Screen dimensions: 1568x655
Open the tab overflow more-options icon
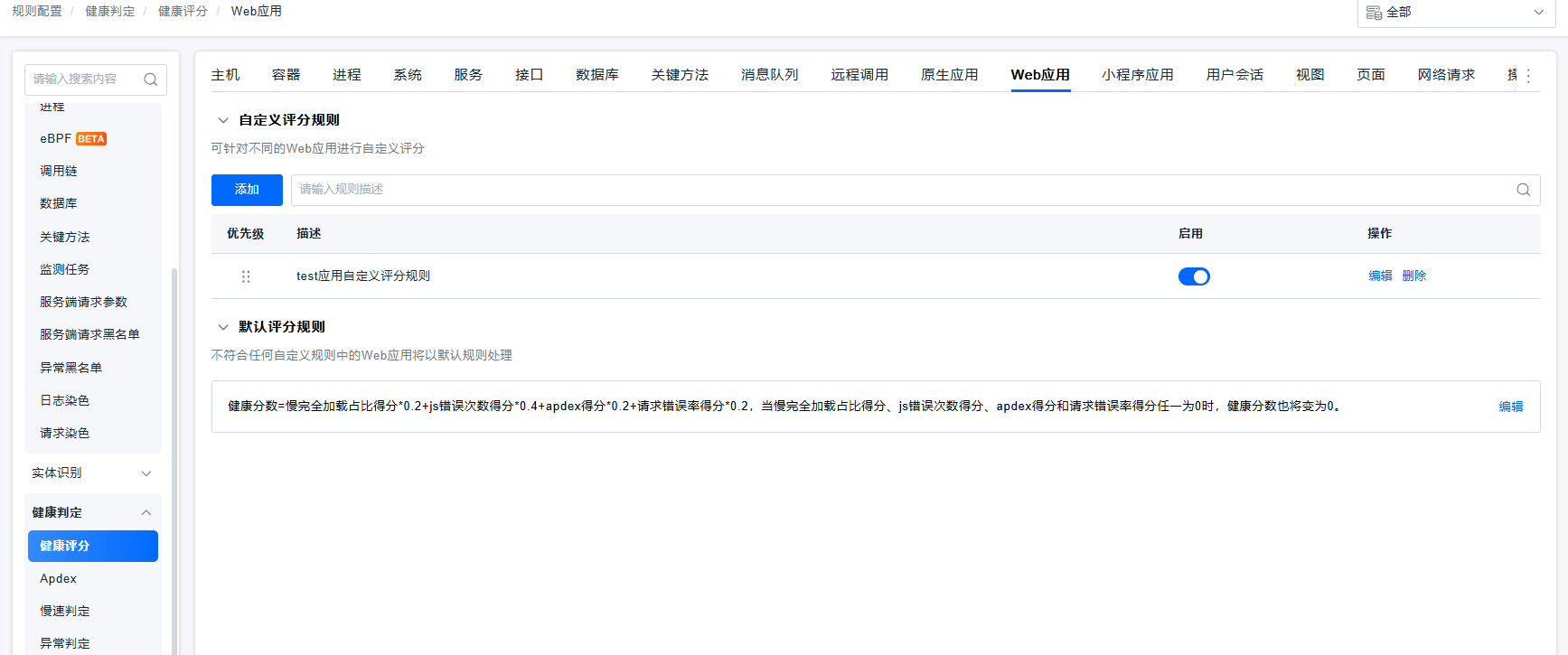pos(1528,76)
